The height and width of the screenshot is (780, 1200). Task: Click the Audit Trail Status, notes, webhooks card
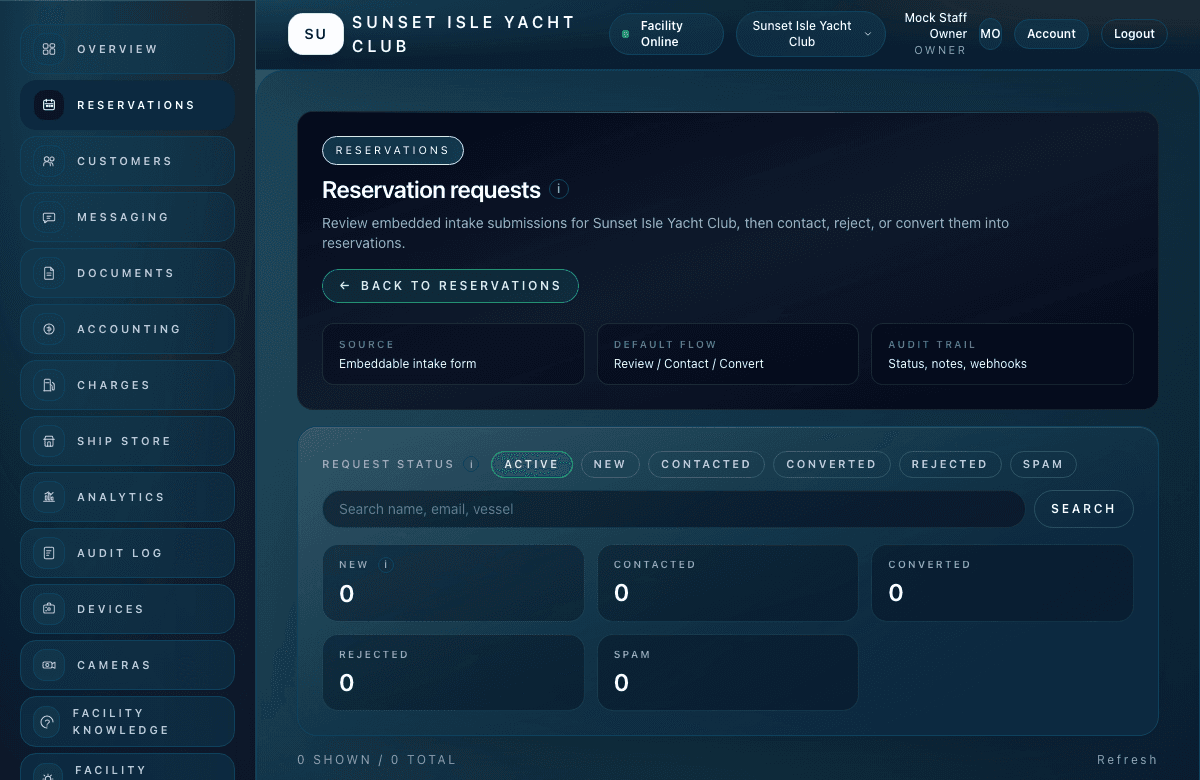(x=1002, y=354)
